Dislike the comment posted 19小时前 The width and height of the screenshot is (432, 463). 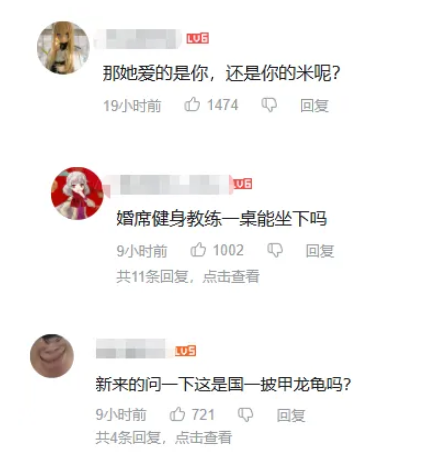click(x=269, y=105)
